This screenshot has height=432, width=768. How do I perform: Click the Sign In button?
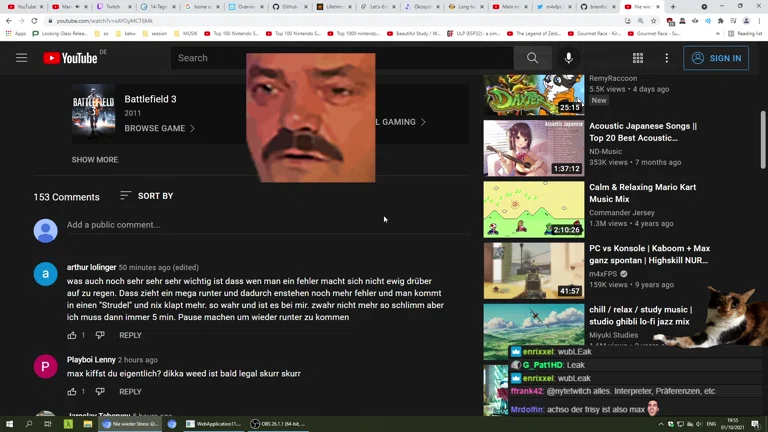point(716,58)
